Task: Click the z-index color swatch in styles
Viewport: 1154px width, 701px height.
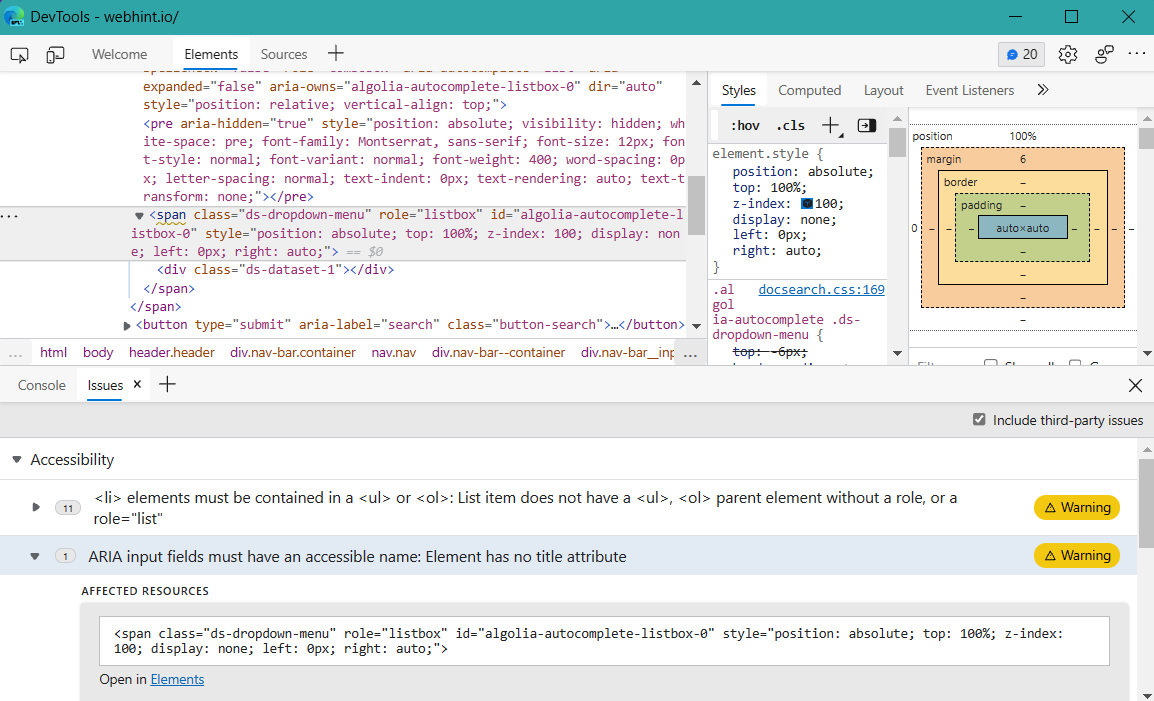Action: tap(807, 204)
